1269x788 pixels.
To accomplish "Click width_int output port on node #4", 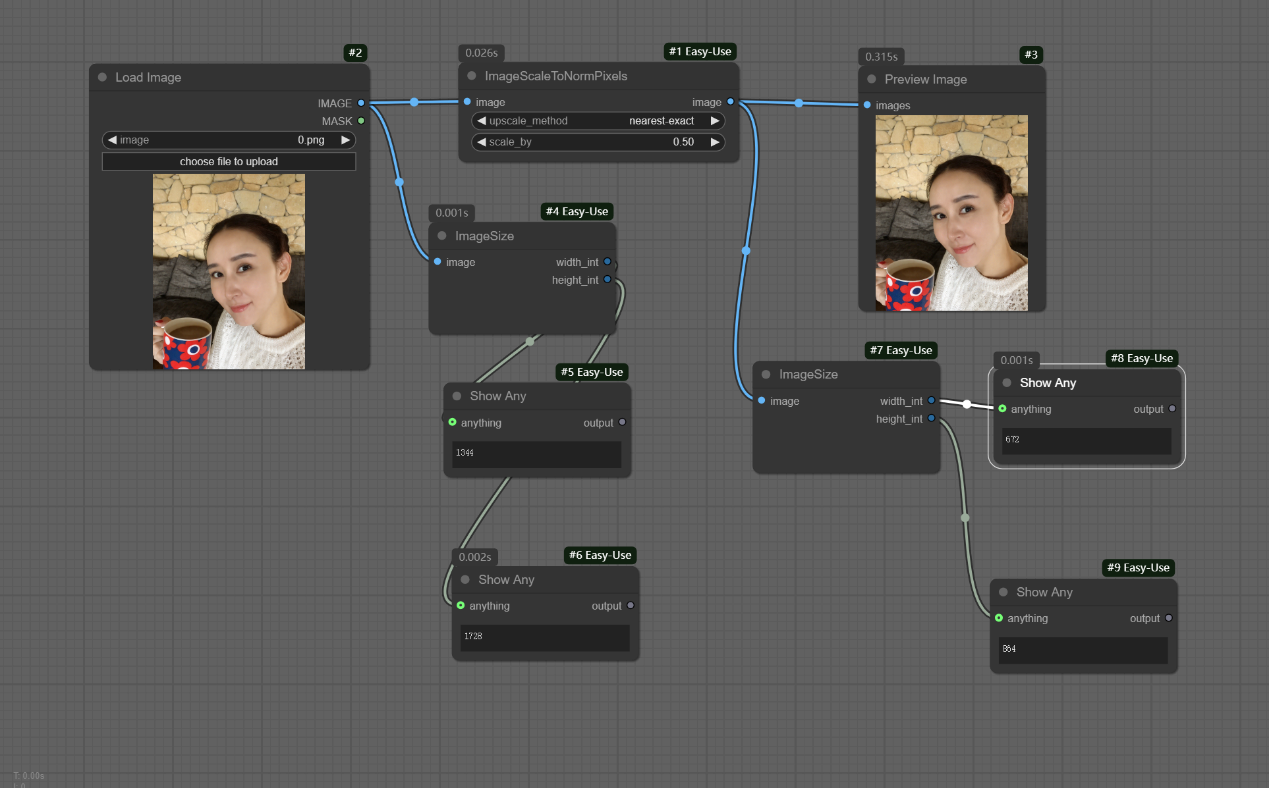I will pyautogui.click(x=607, y=262).
